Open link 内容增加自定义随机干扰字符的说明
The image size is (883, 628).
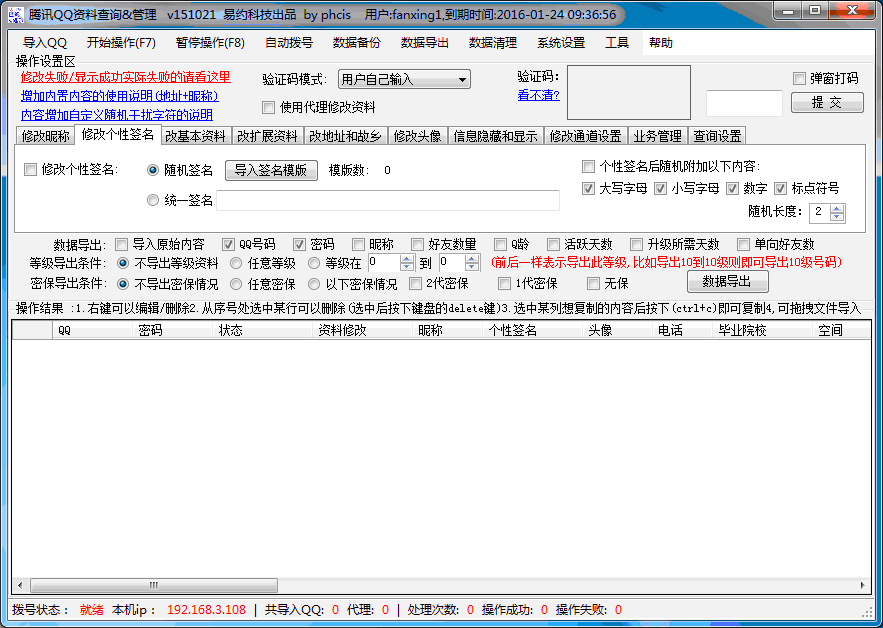(117, 115)
